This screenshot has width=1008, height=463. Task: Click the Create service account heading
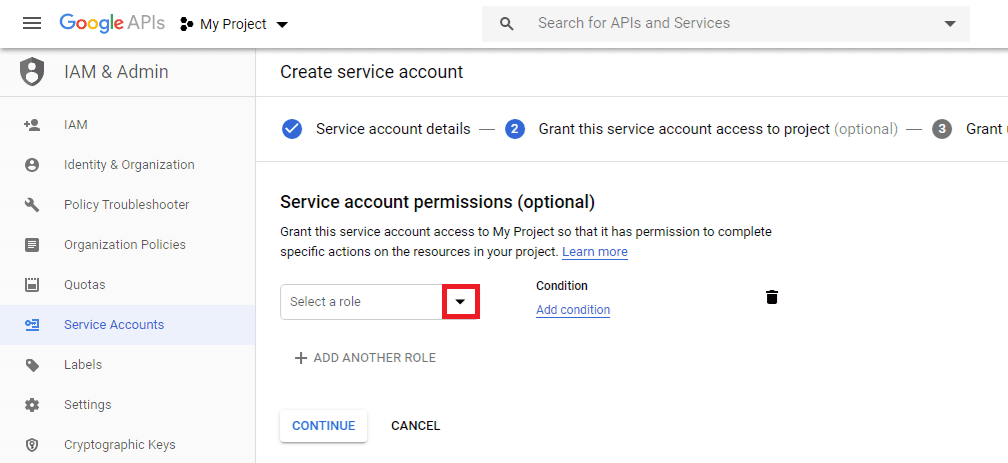pos(372,72)
